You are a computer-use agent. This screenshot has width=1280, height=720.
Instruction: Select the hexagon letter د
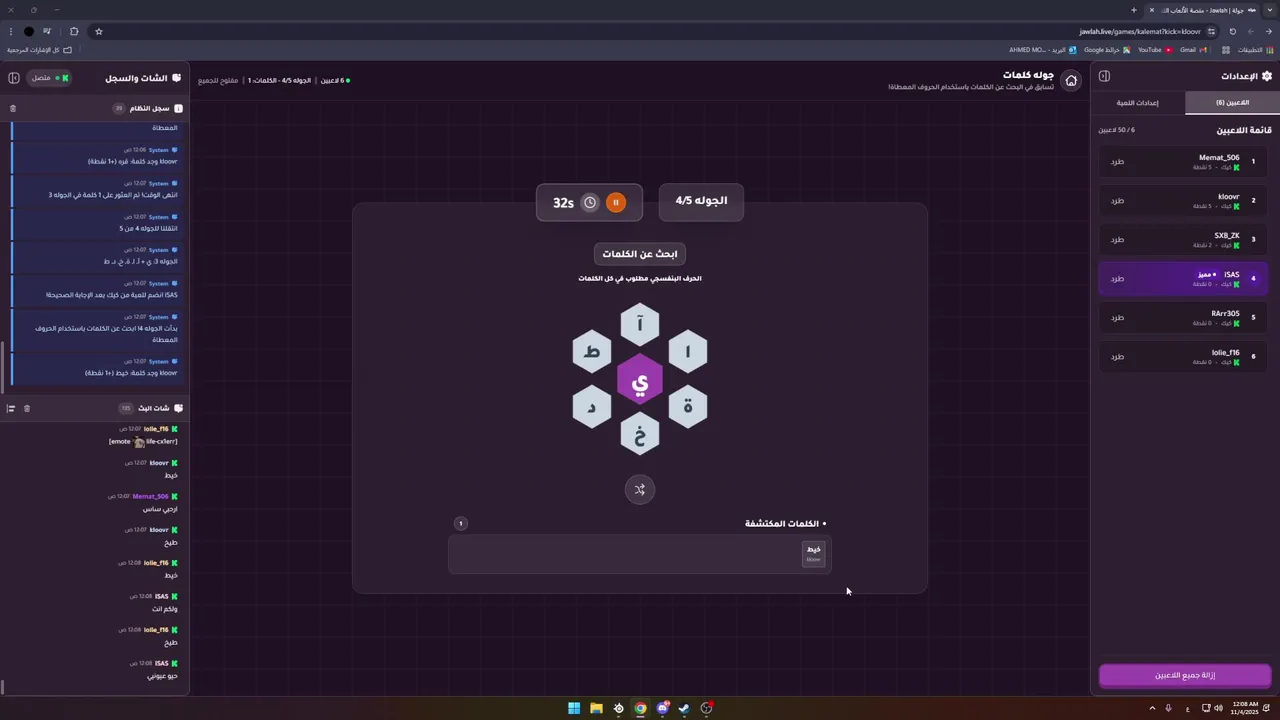tap(592, 407)
